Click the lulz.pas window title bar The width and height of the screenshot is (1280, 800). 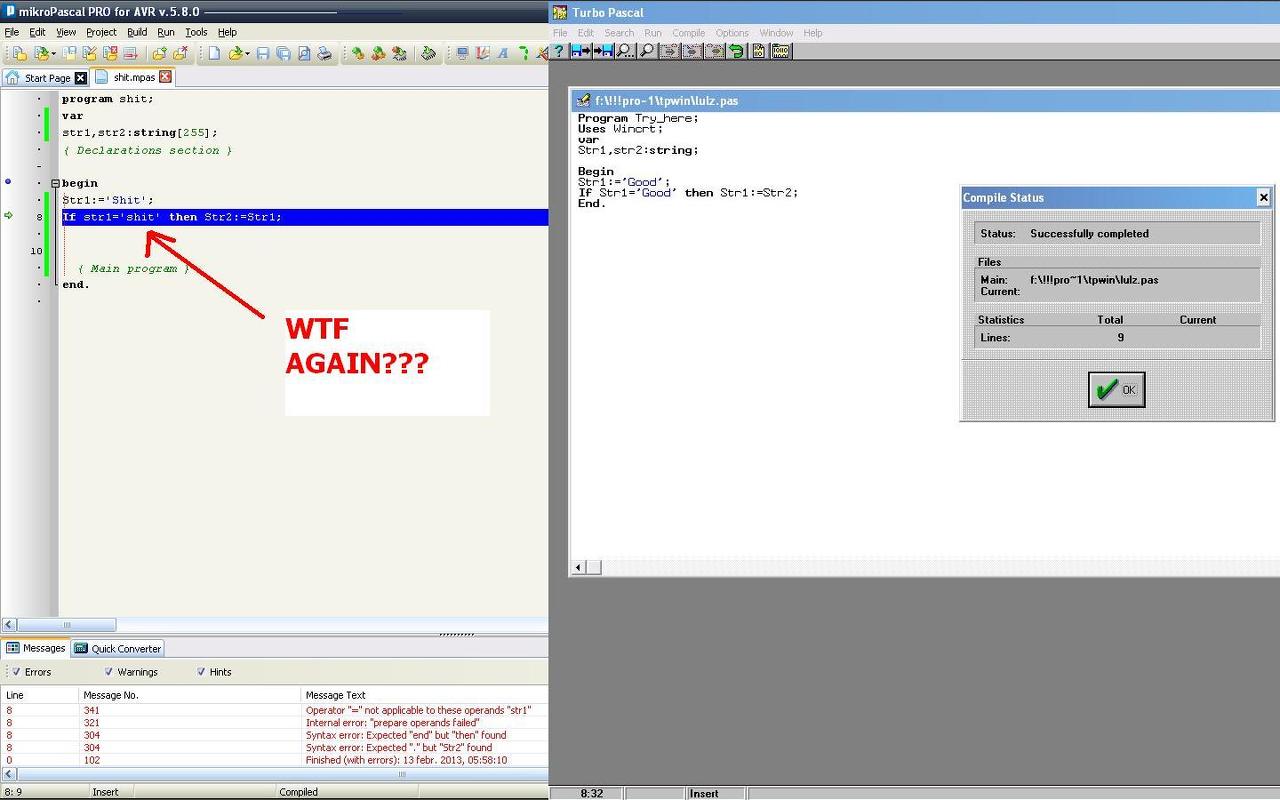[x=925, y=100]
